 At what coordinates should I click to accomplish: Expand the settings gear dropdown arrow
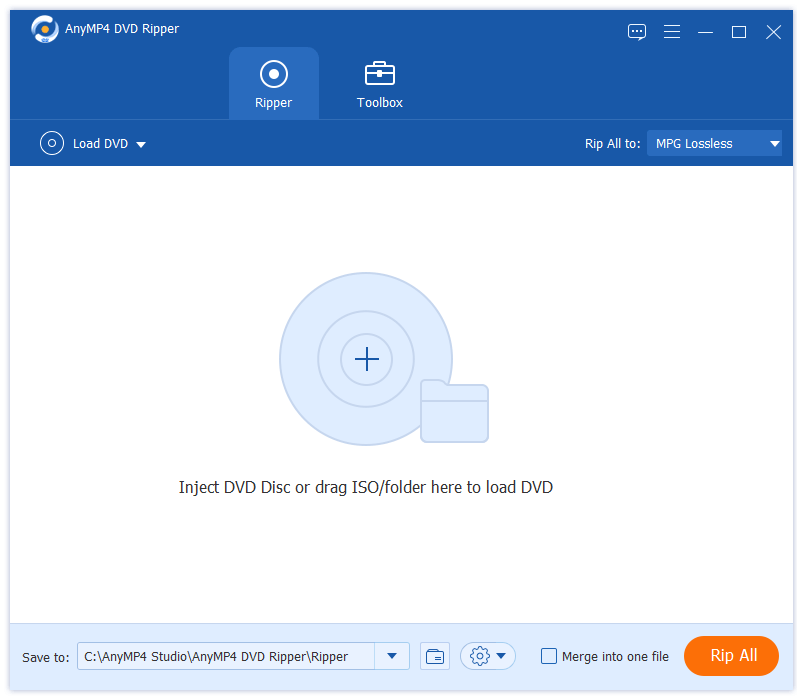[501, 656]
